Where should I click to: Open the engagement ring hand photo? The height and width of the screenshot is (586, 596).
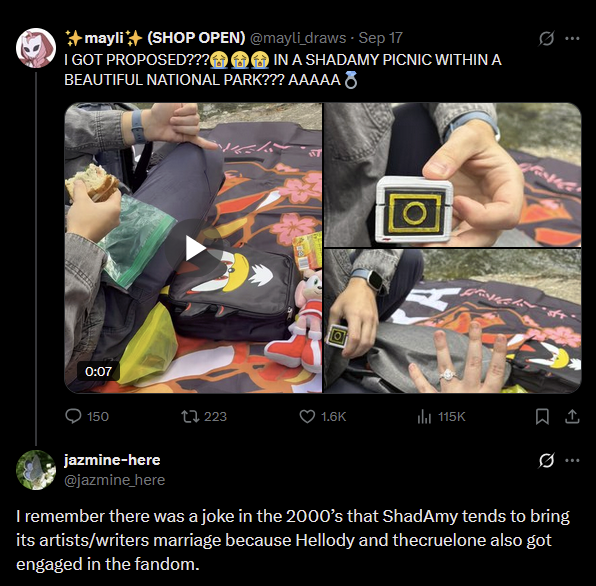(x=452, y=321)
